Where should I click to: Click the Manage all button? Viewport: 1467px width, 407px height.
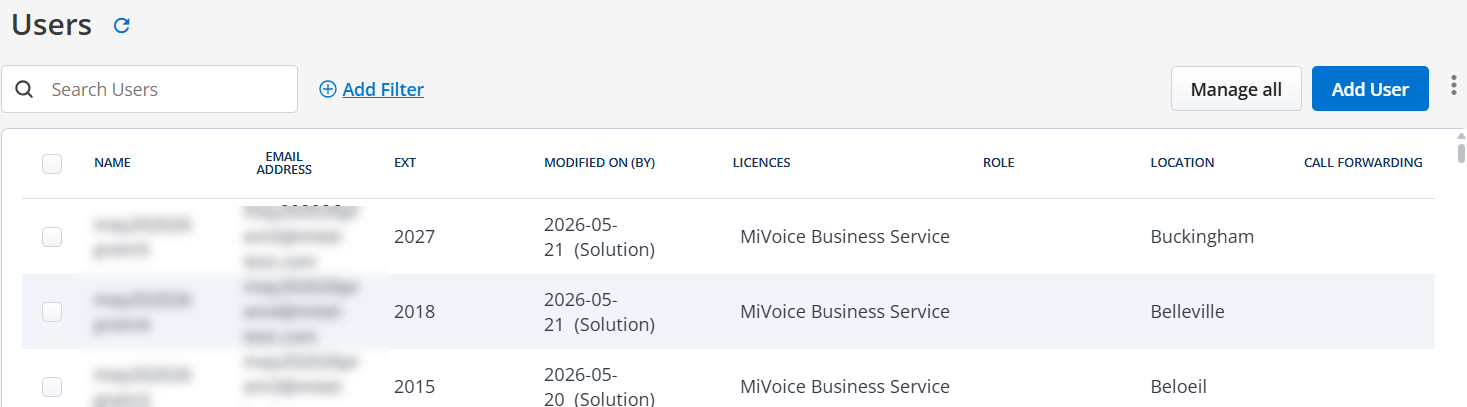coord(1236,89)
